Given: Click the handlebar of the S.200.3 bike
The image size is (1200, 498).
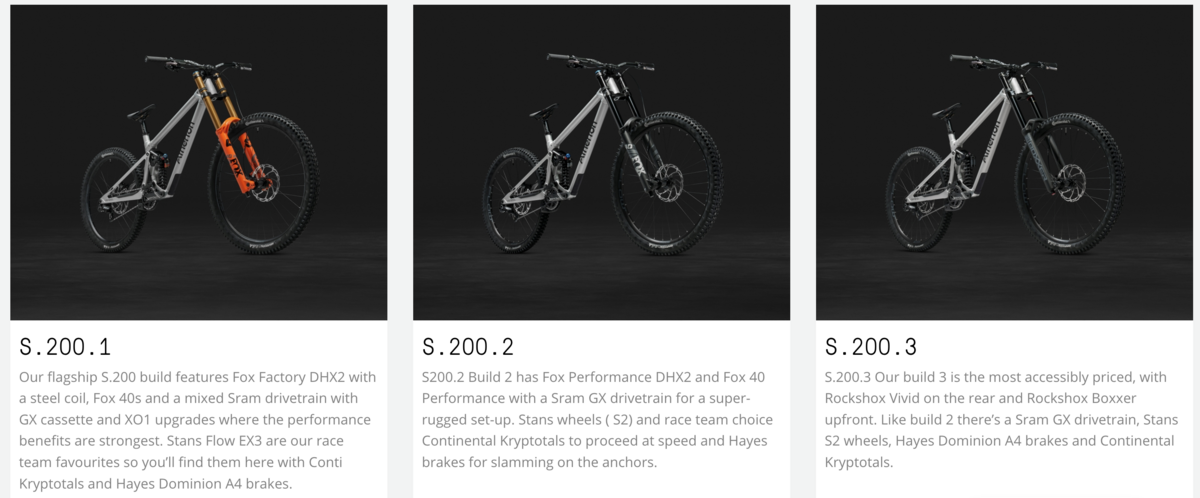Looking at the screenshot, I should pyautogui.click(x=1000, y=62).
